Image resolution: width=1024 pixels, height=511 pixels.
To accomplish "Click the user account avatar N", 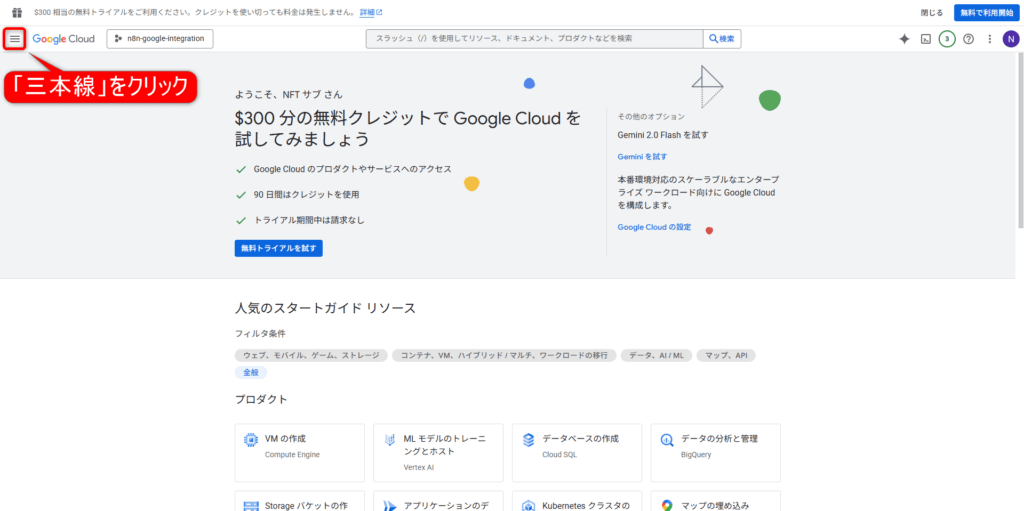I will (x=1011, y=39).
